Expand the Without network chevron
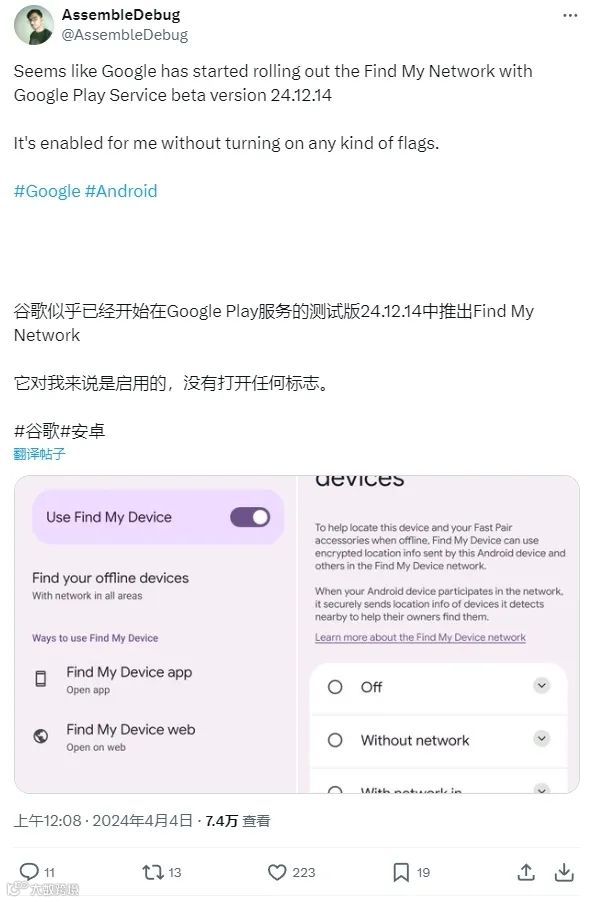The height and width of the screenshot is (902, 594). [x=541, y=738]
